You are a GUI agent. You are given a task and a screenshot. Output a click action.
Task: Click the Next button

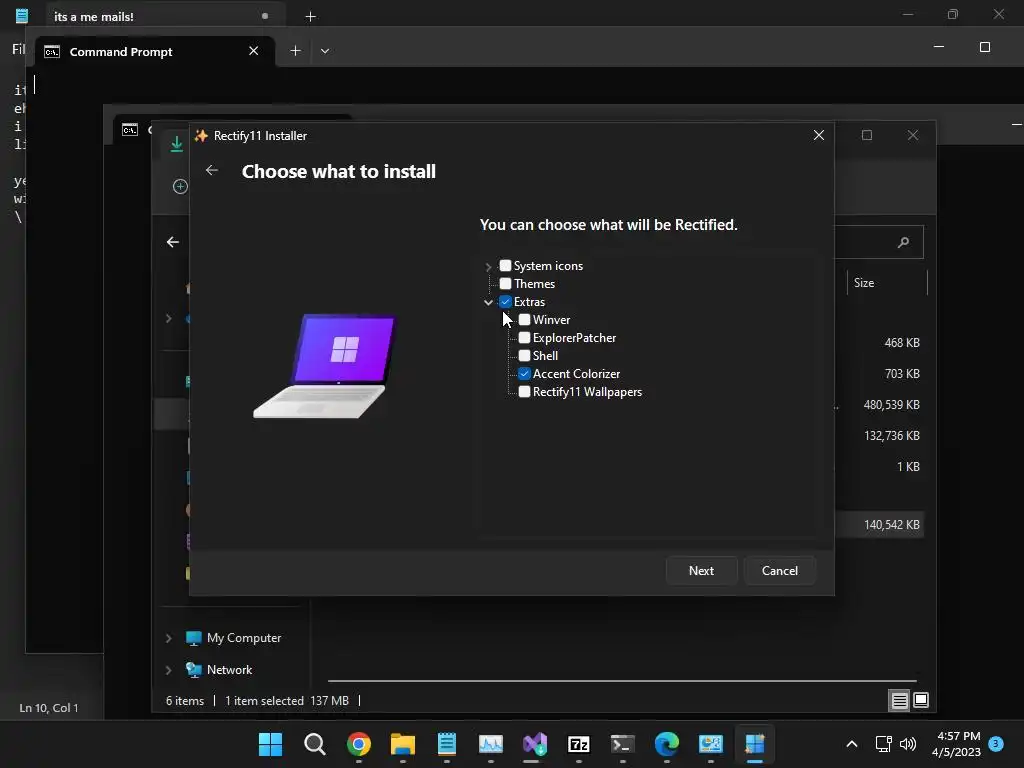click(701, 571)
